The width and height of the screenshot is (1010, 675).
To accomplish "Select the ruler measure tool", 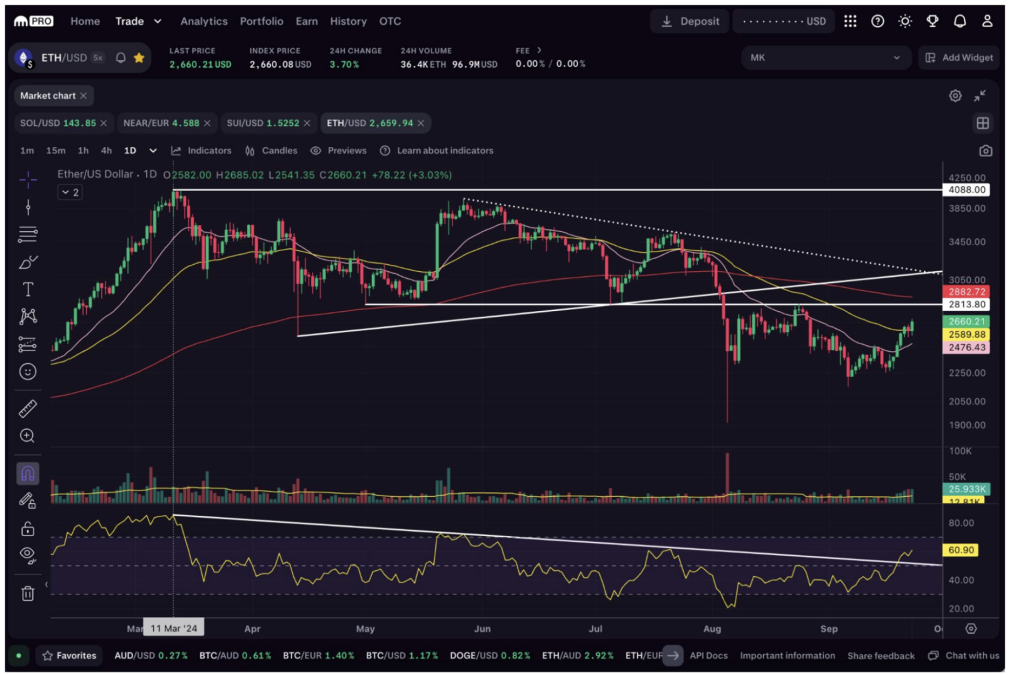I will (x=28, y=408).
